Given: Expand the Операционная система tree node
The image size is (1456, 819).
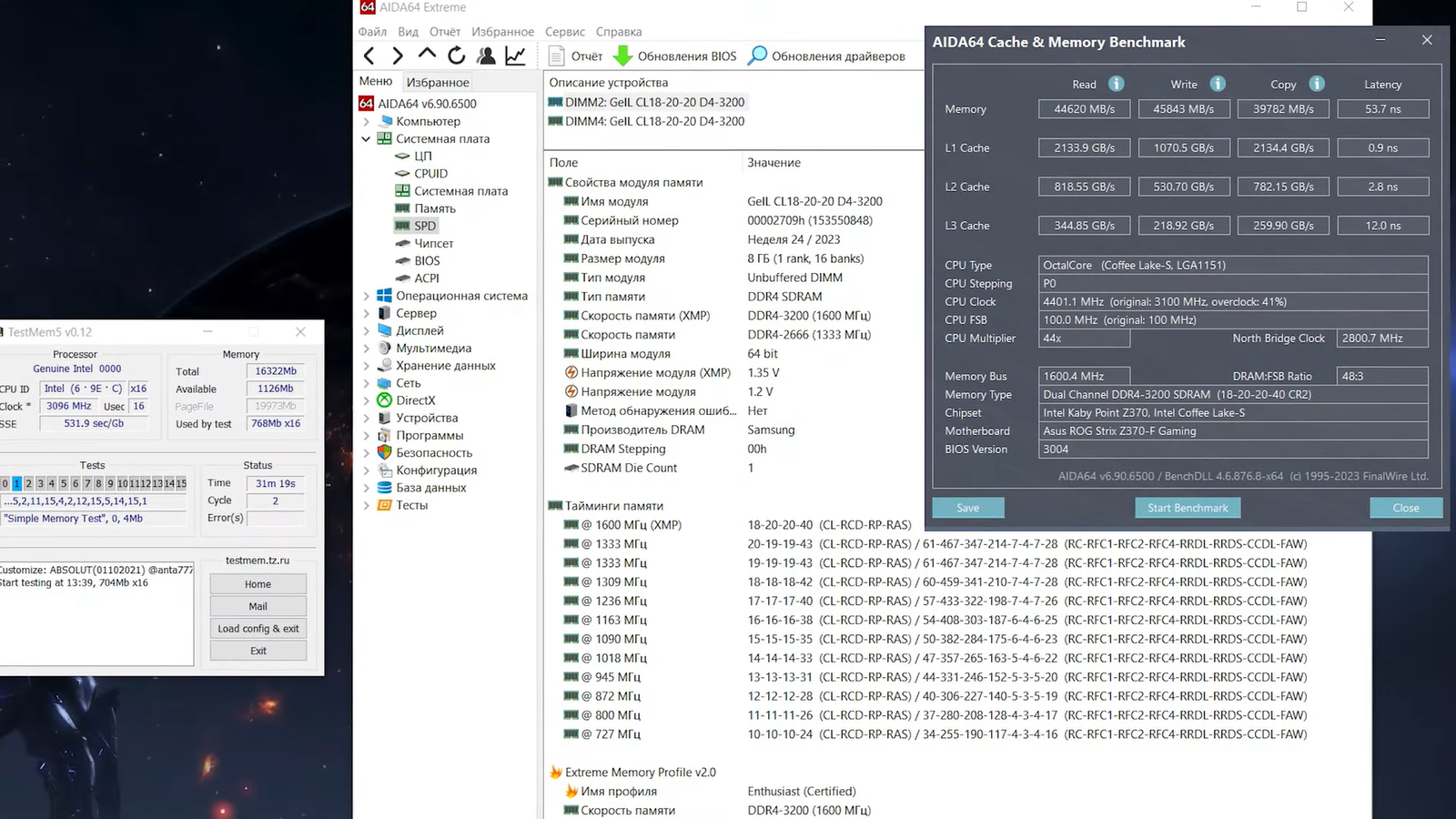Looking at the screenshot, I should pos(367,296).
